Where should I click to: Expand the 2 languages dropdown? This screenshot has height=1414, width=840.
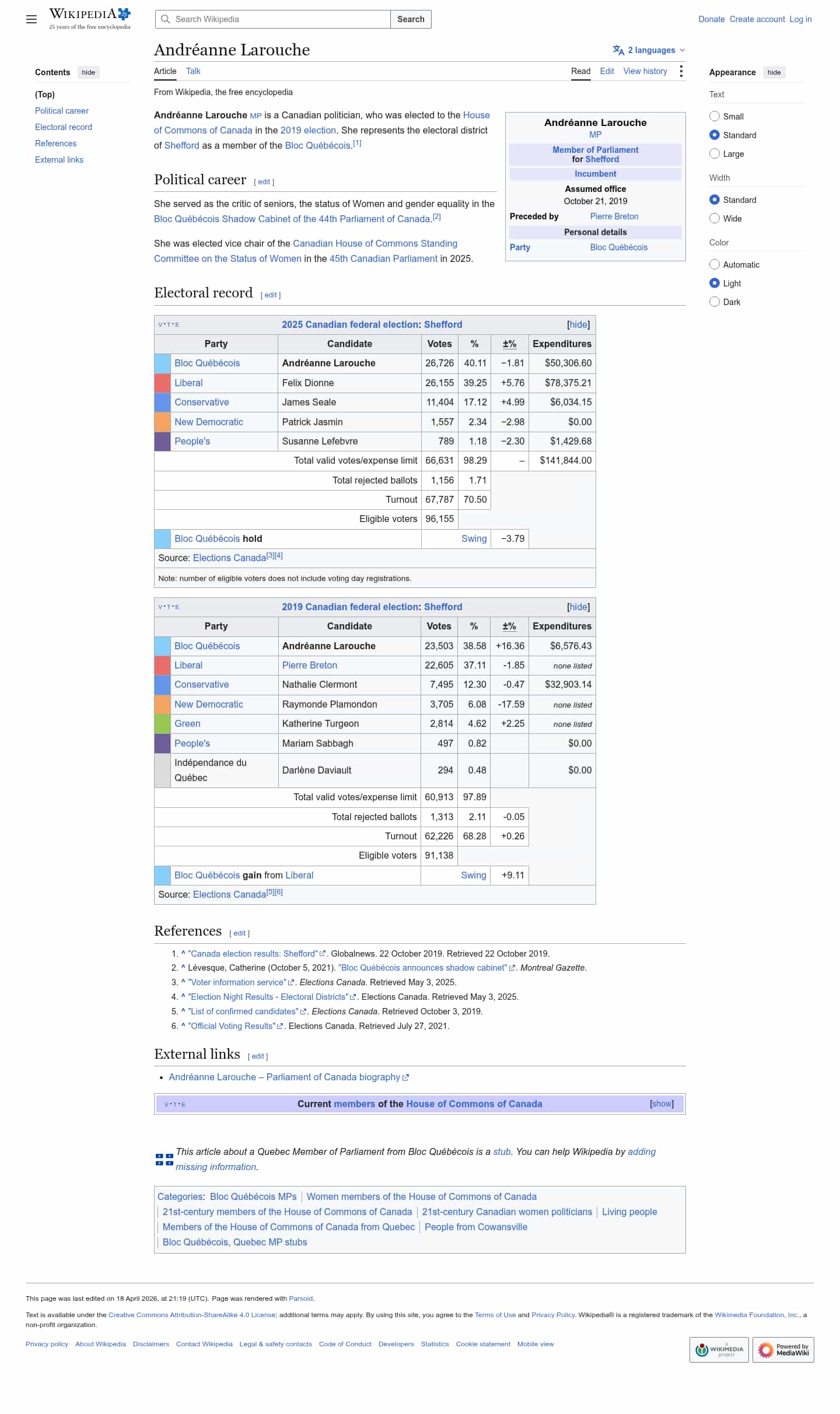tap(650, 50)
